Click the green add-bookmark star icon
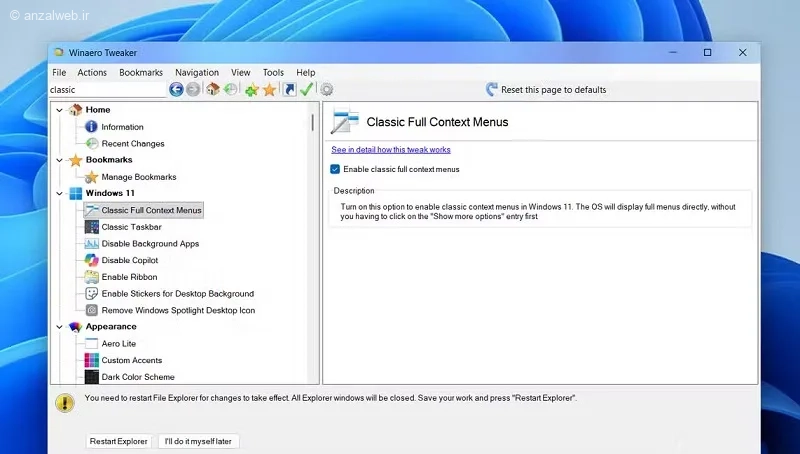The width and height of the screenshot is (800, 454). point(252,90)
